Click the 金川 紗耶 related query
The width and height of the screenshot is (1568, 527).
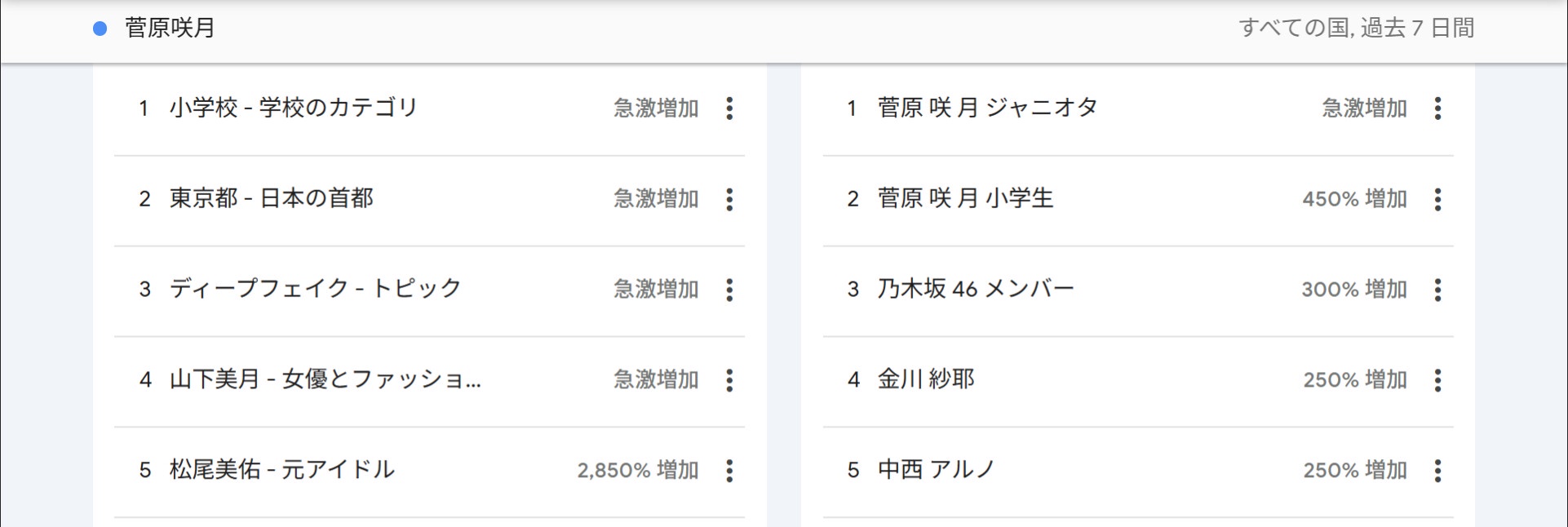point(926,380)
